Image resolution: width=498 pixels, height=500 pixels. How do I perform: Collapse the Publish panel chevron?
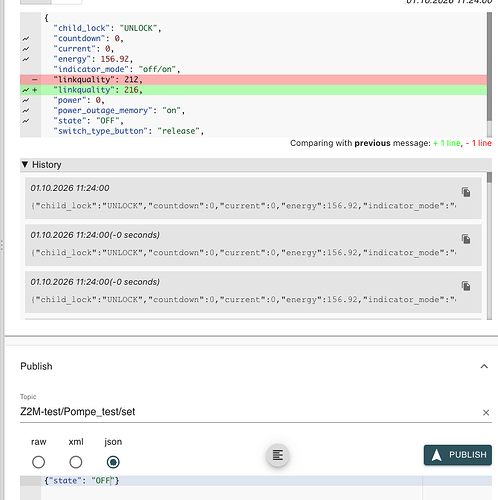pyautogui.click(x=484, y=366)
